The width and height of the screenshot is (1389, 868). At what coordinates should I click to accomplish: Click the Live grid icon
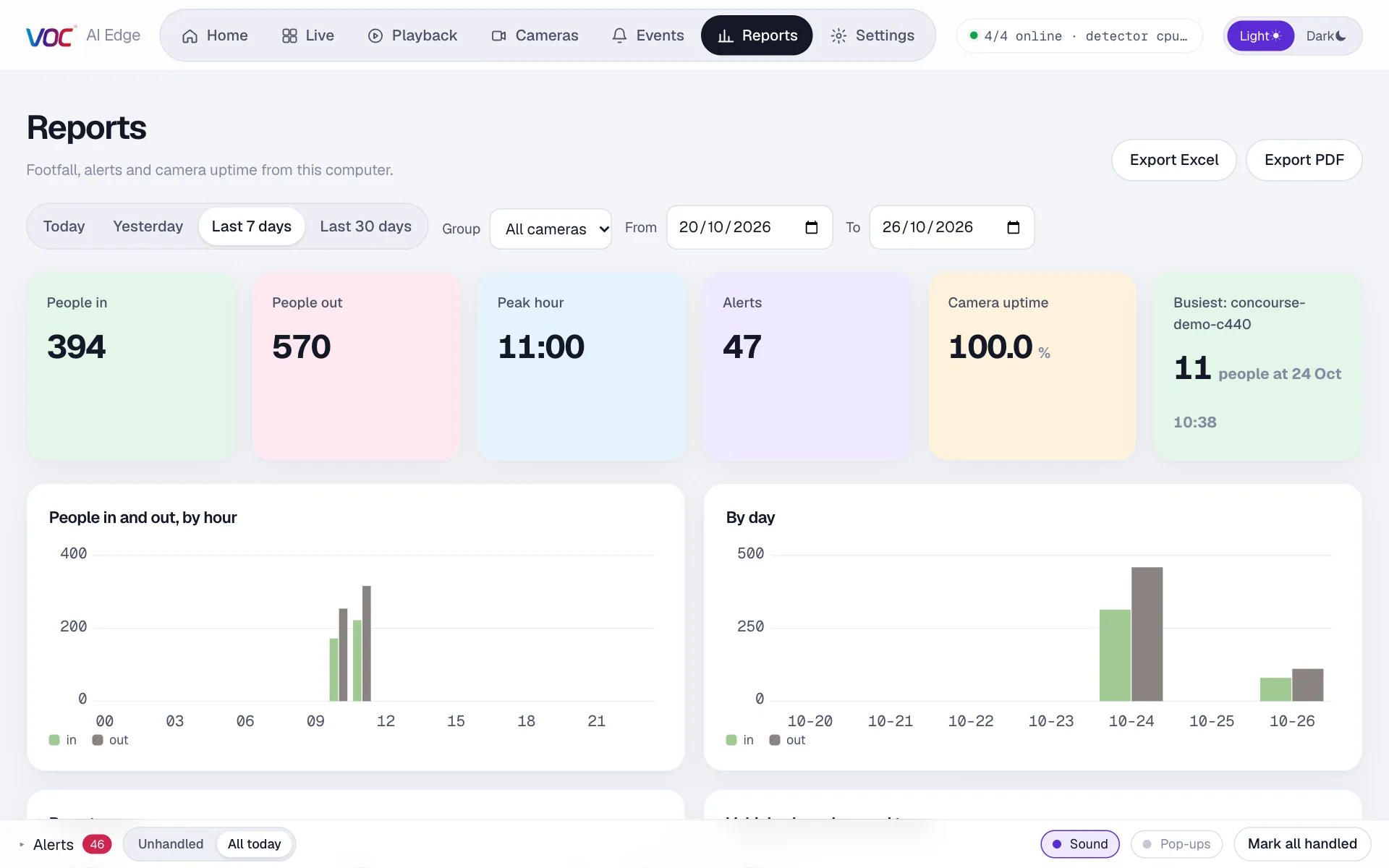point(289,36)
